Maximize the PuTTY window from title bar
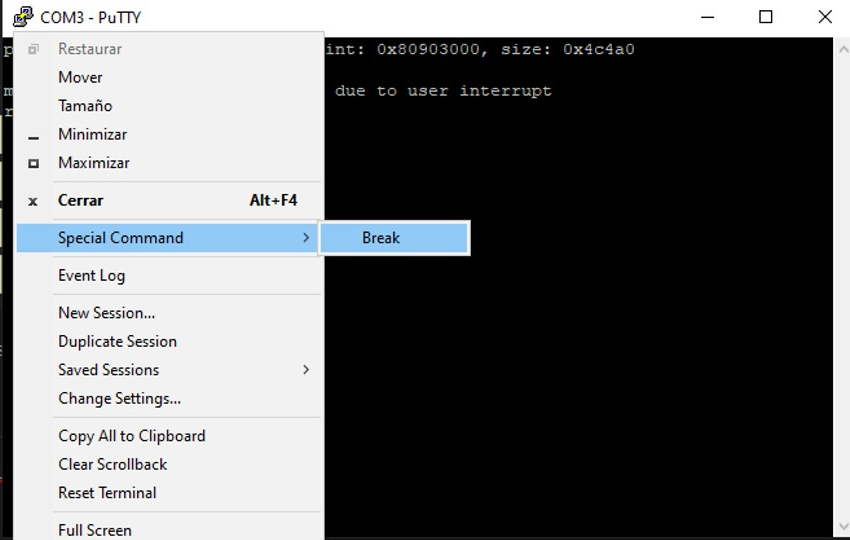 click(x=765, y=17)
